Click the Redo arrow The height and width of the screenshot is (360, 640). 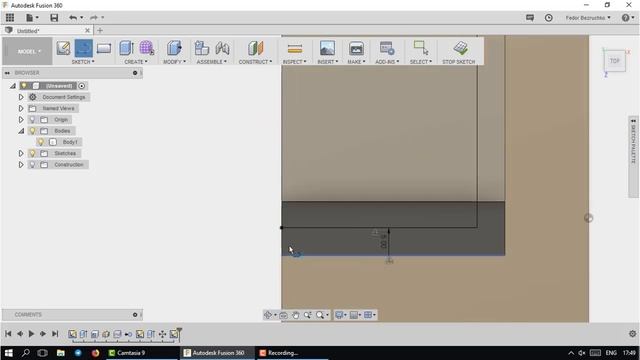[x=94, y=18]
